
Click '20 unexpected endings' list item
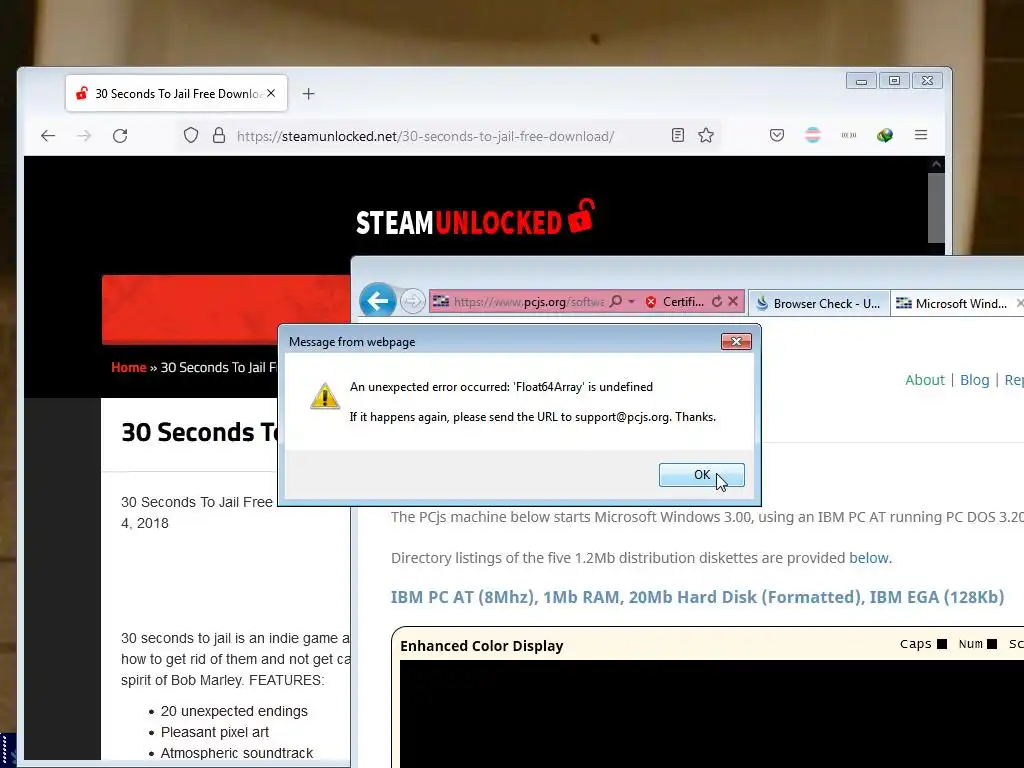coord(234,711)
